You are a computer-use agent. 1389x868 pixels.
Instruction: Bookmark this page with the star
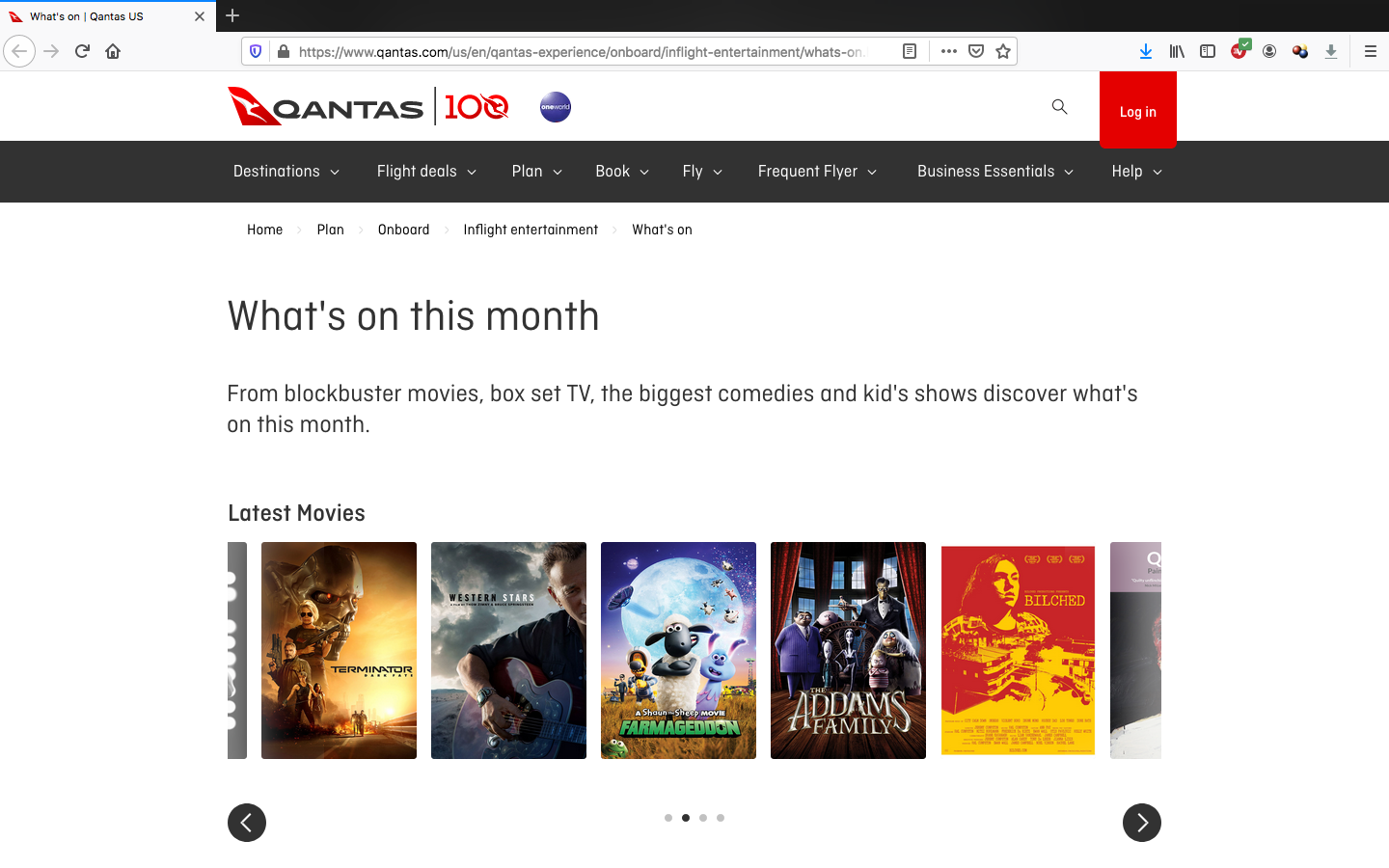click(1003, 51)
